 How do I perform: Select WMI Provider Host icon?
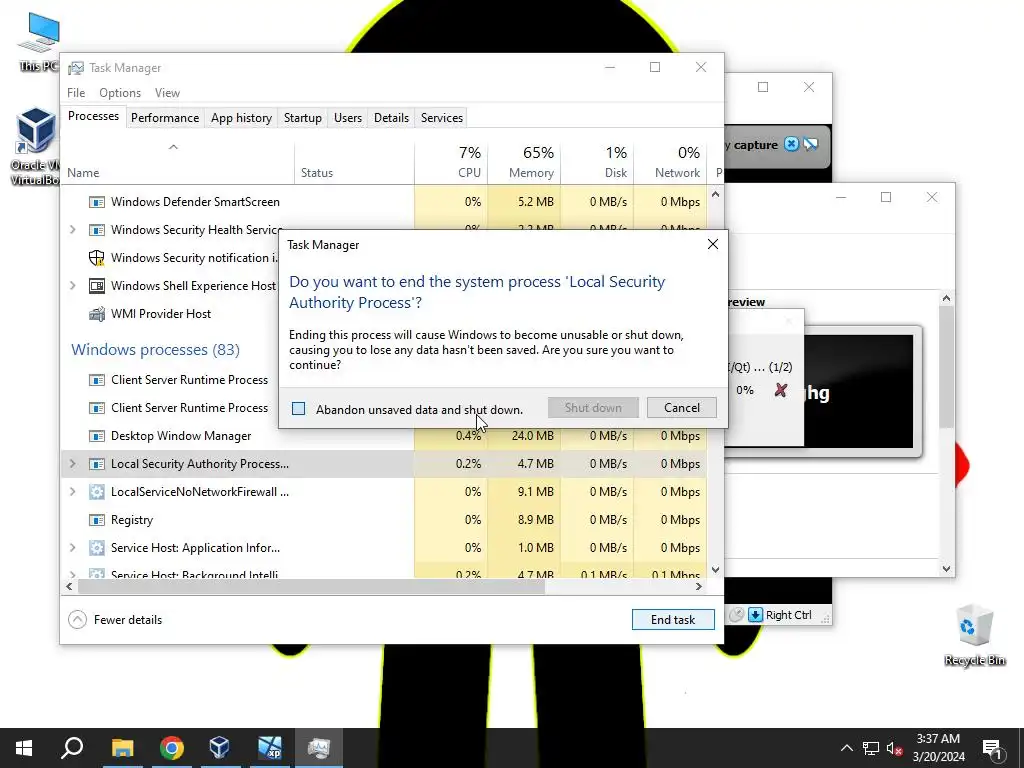pyautogui.click(x=97, y=313)
